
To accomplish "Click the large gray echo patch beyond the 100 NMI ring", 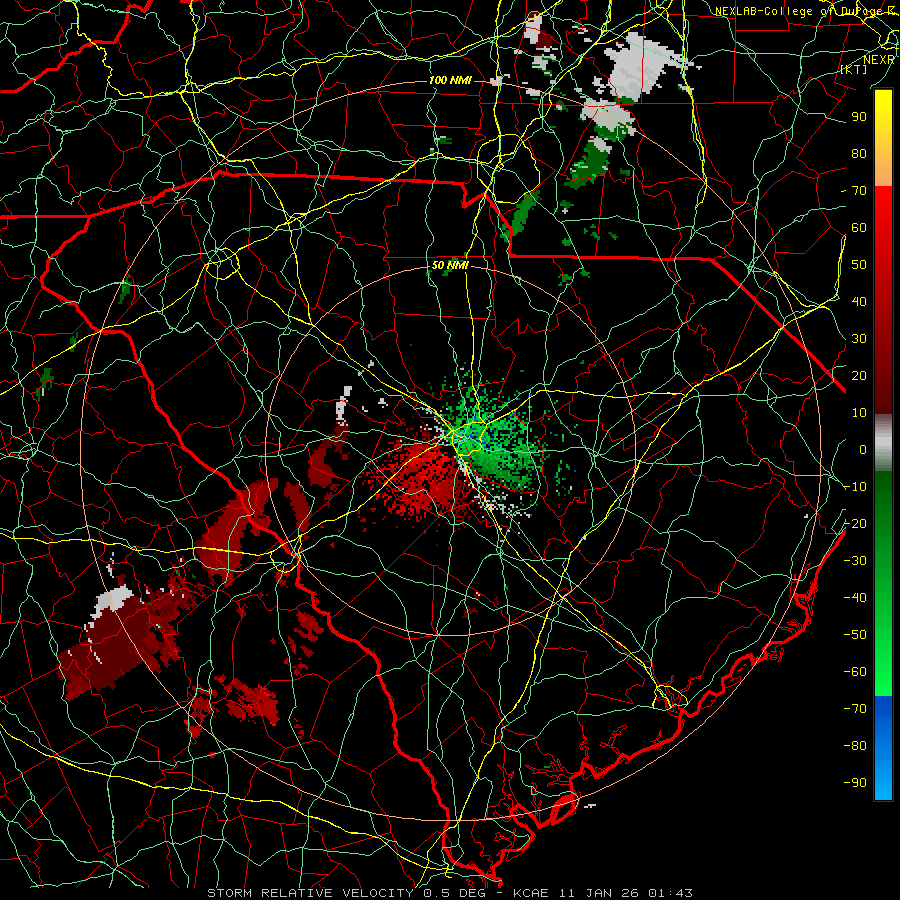I will point(637,69).
